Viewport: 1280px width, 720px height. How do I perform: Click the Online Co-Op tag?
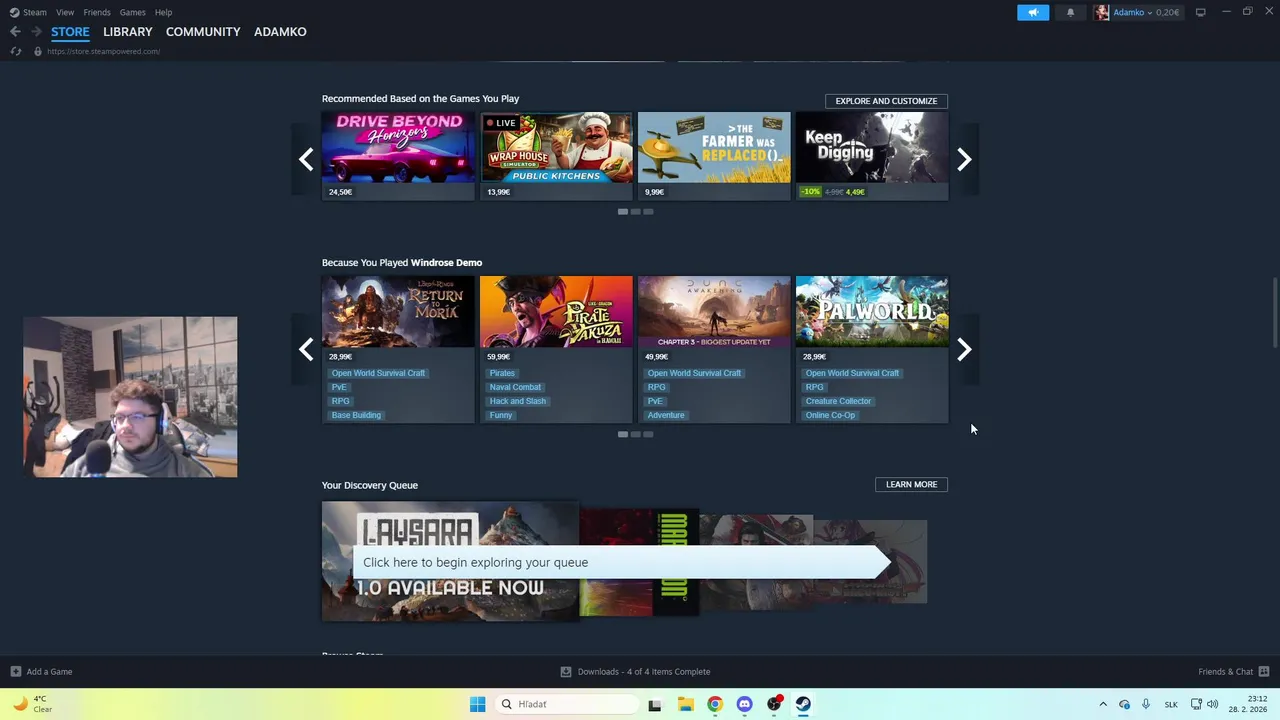click(830, 415)
